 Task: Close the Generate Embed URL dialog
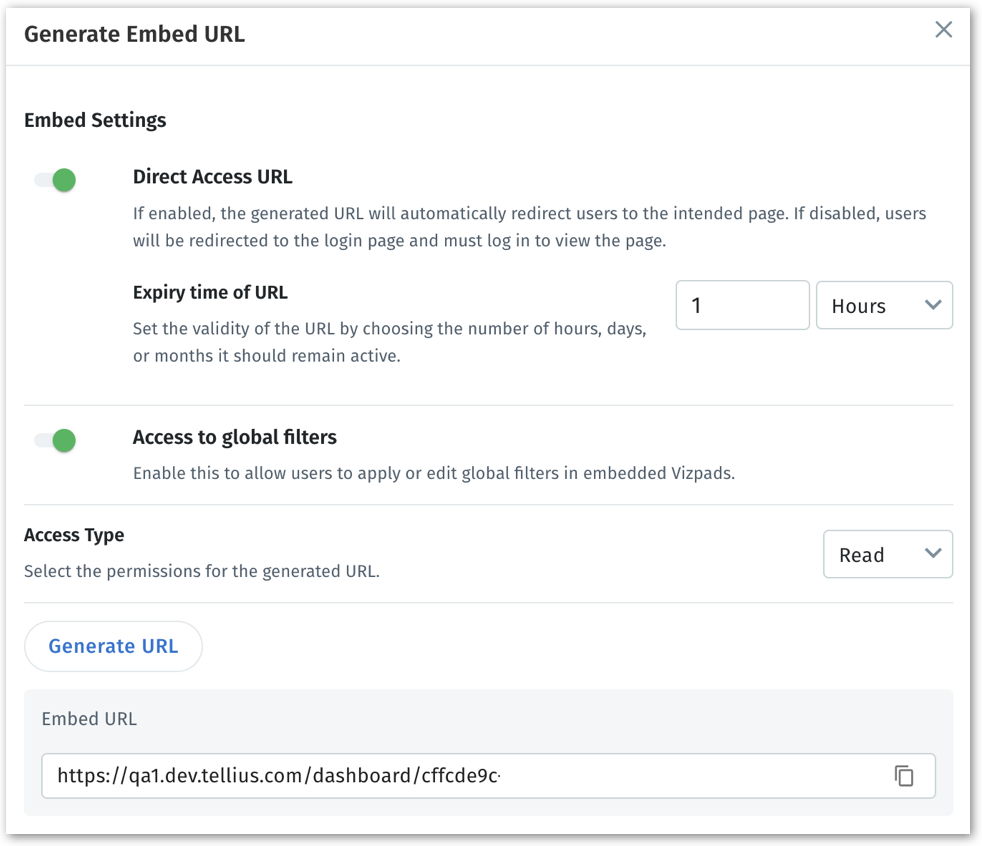pos(943,30)
